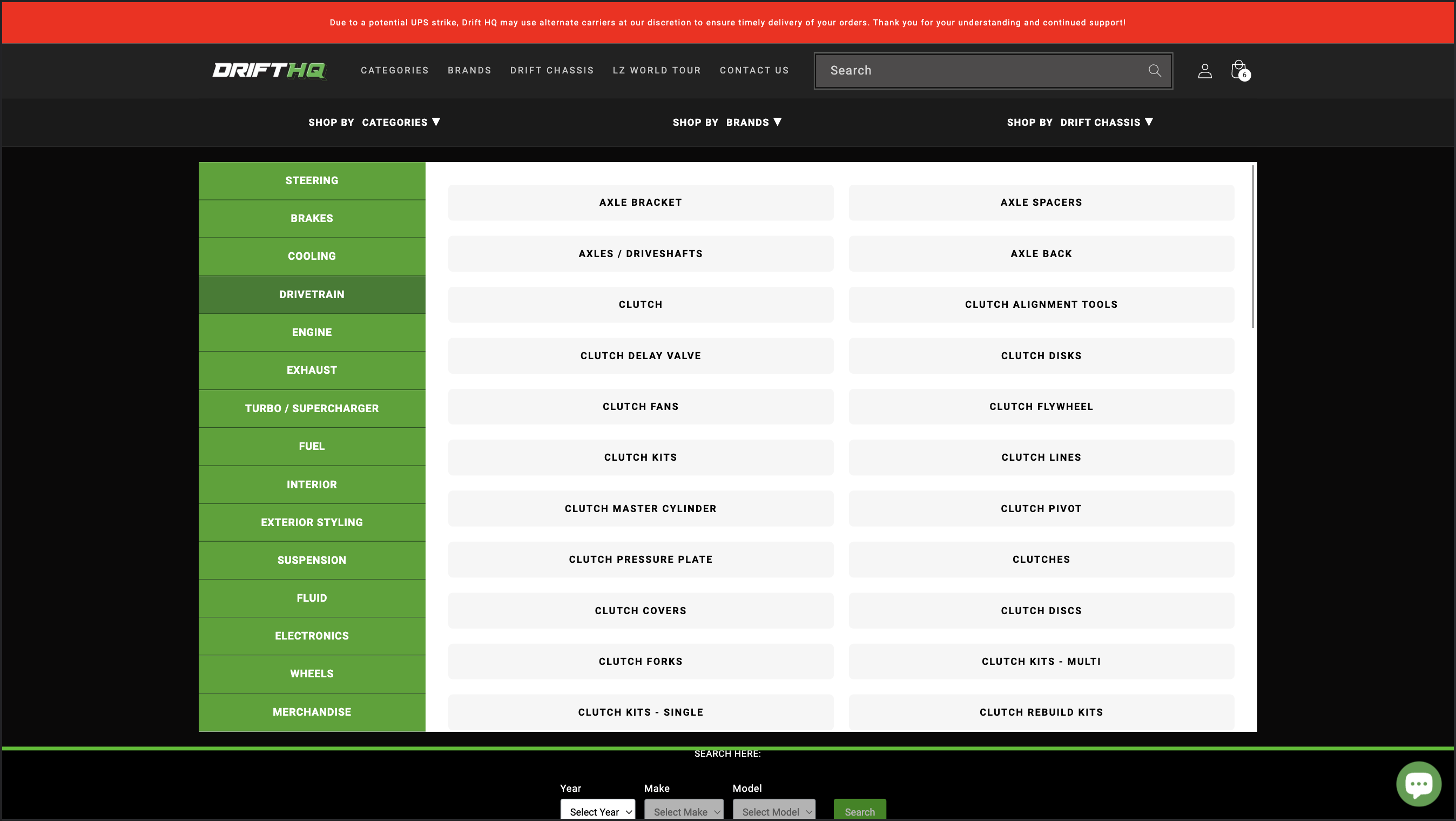The width and height of the screenshot is (1456, 821).
Task: Click the search magnifier icon
Action: (1154, 70)
